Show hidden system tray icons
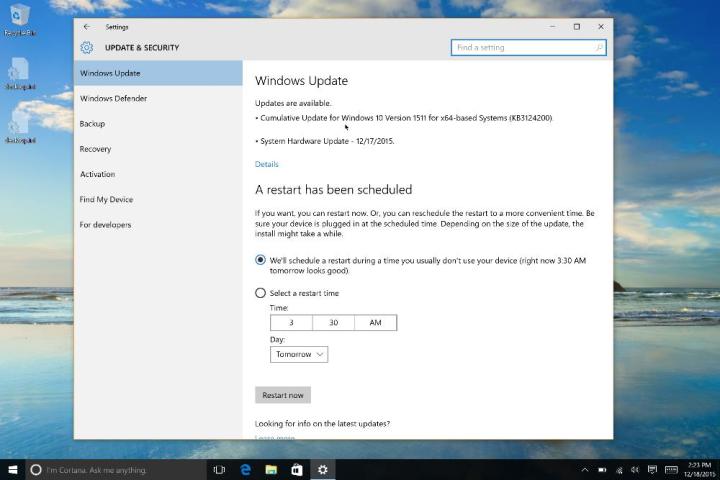Screen dimensions: 720x480 [x=585, y=469]
